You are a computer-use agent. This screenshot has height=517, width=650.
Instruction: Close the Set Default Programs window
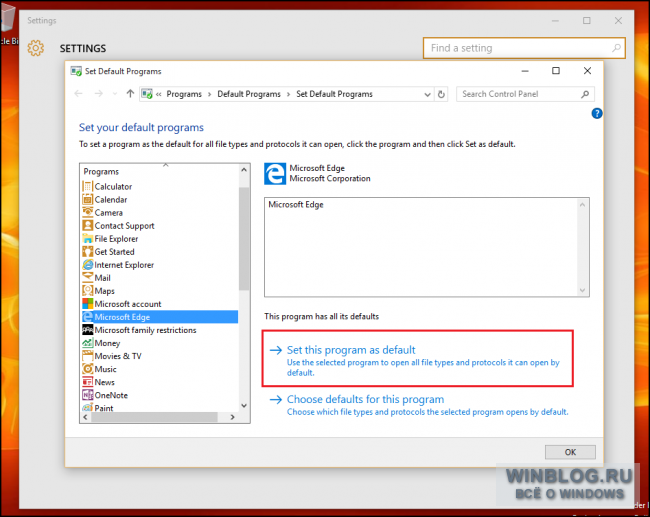[587, 71]
